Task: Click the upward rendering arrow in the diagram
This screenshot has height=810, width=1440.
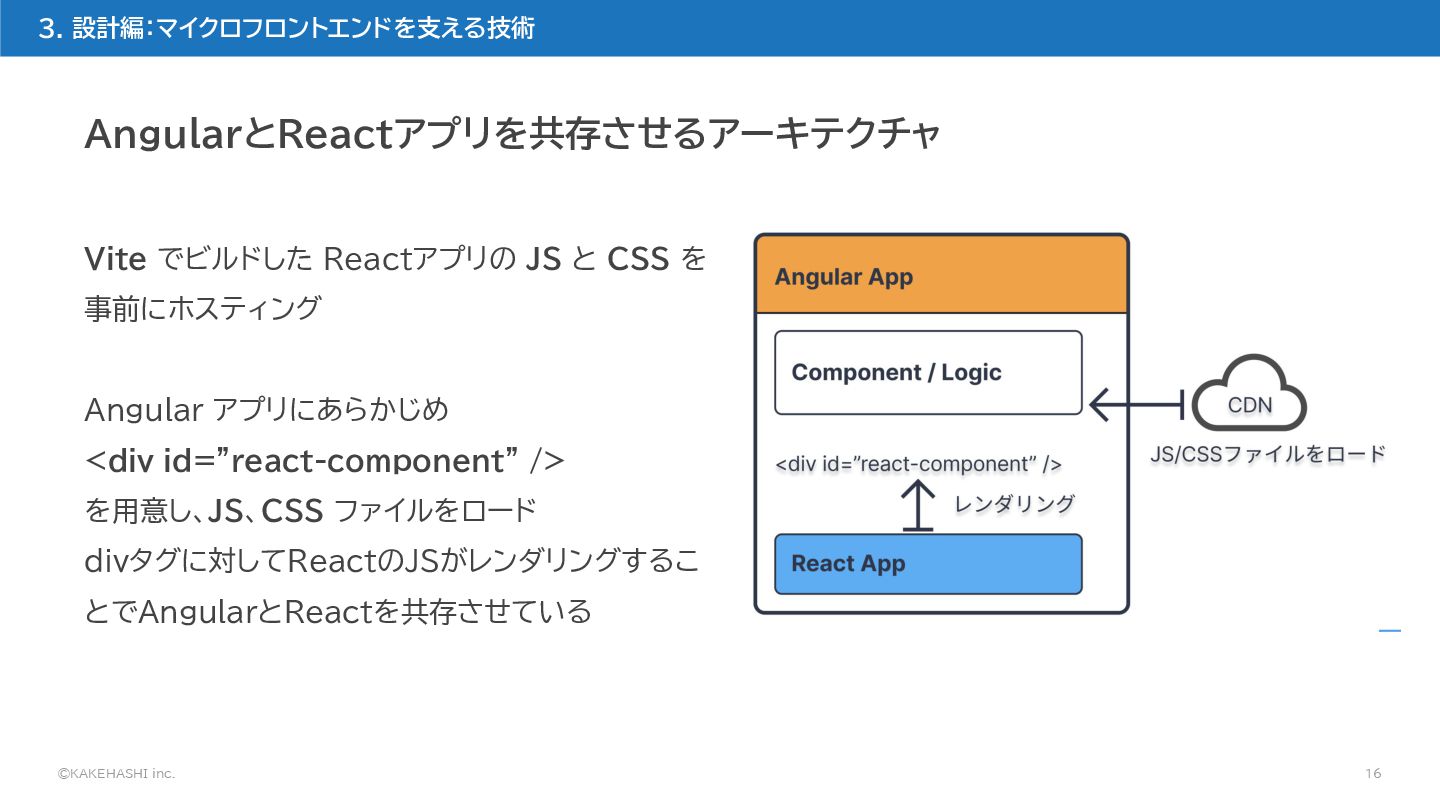Action: [x=917, y=504]
